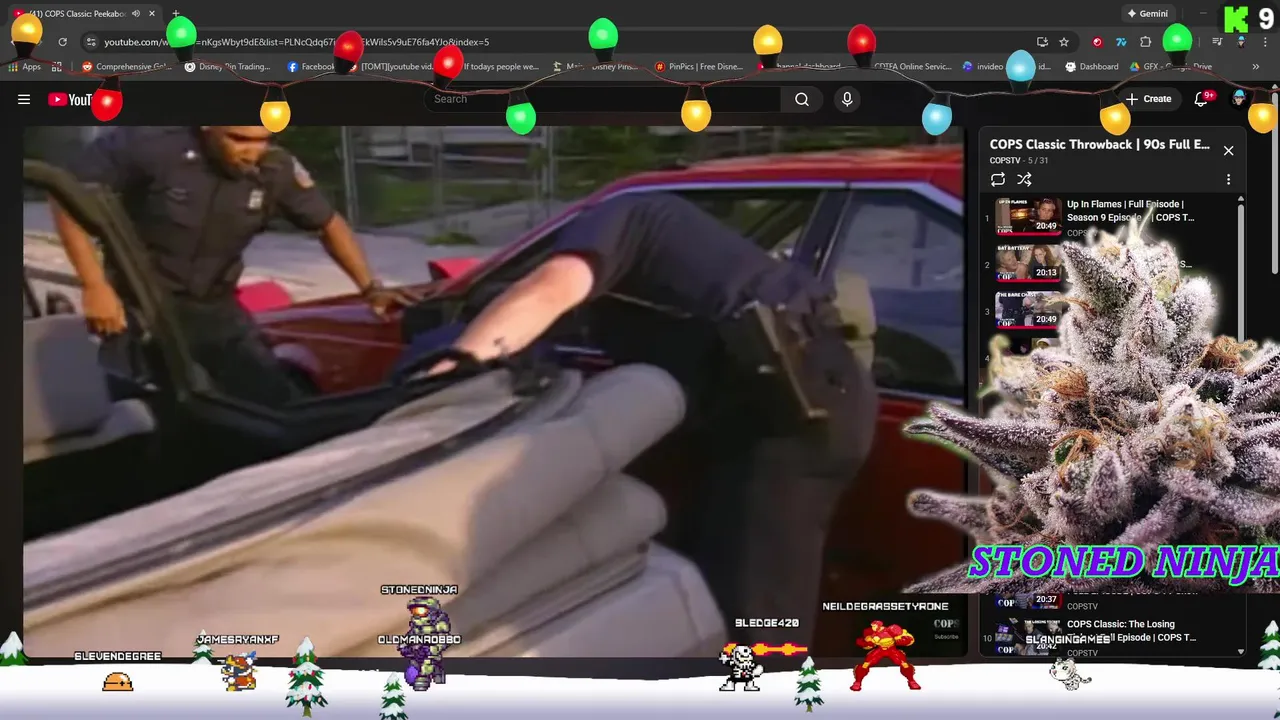Start voice search with the microphone icon
Screen dimensions: 1280x720
pos(847,99)
